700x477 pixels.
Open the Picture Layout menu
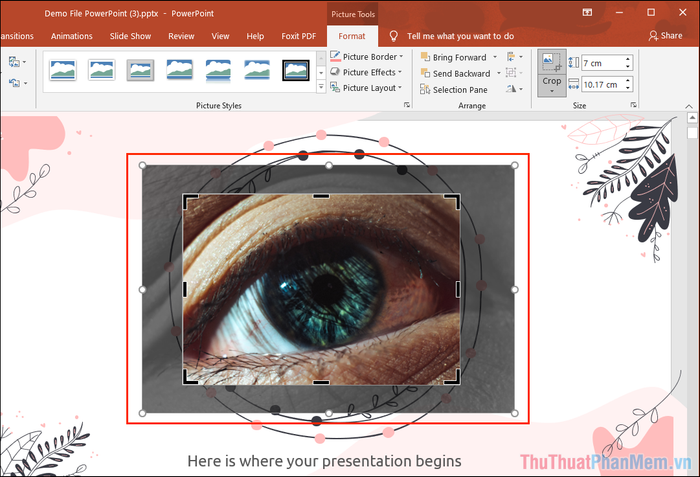367,88
